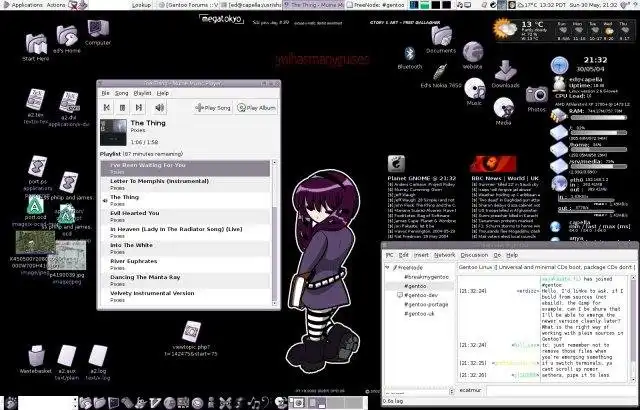Screen dimensions: 640x410
Task: Click The Thing album cover thumbnail
Action: point(113,132)
